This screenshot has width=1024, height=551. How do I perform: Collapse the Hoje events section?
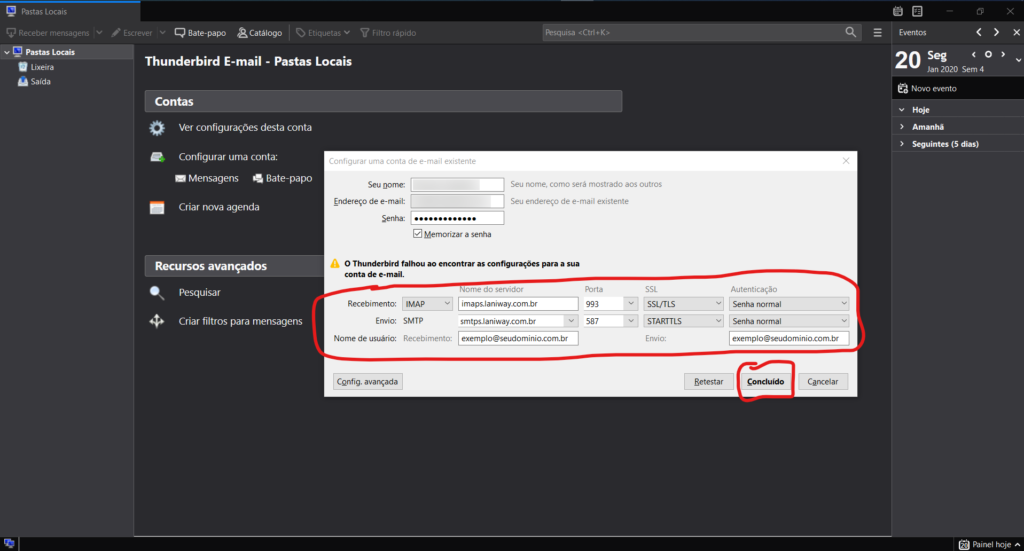pos(902,110)
